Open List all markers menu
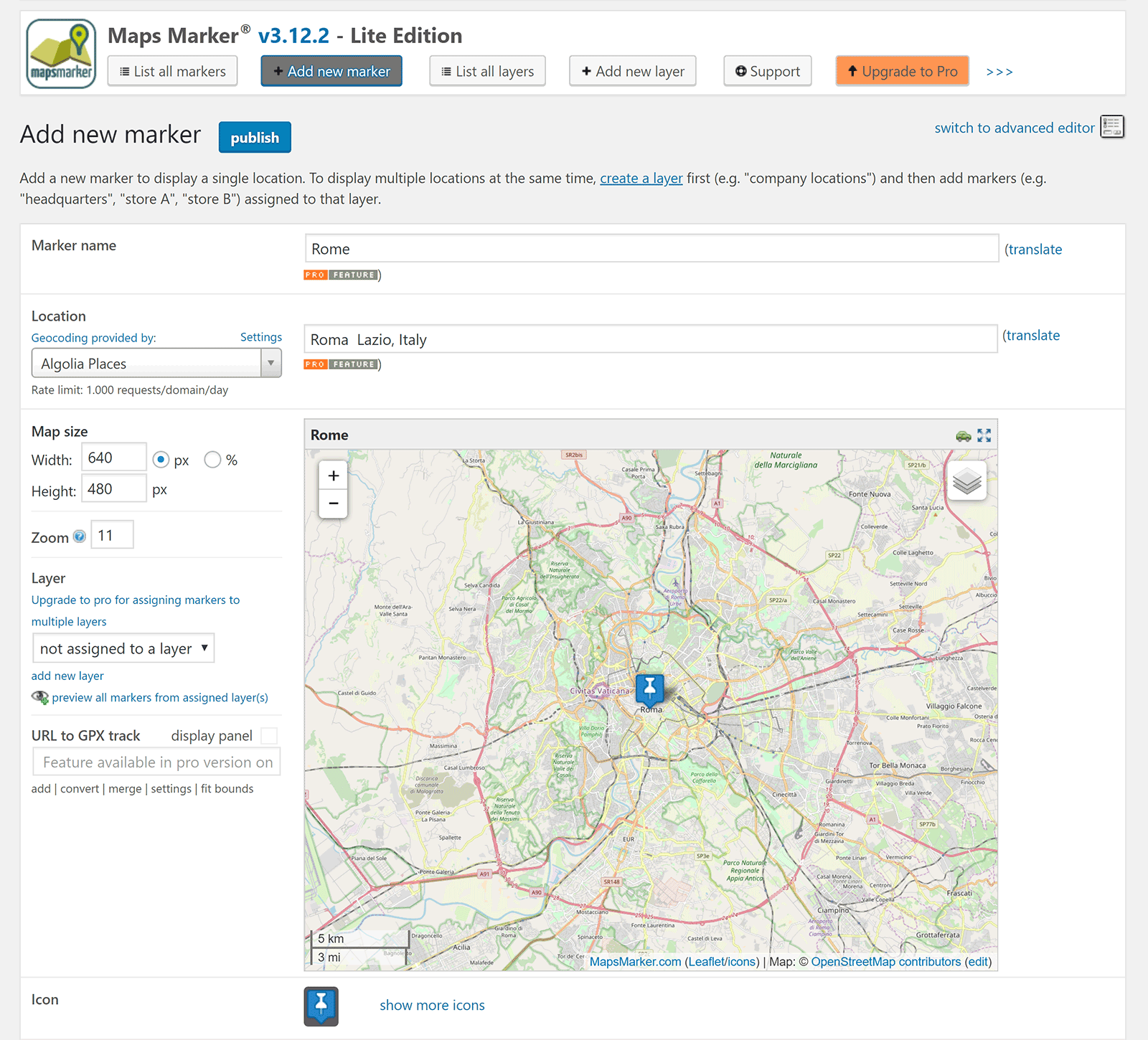 tap(172, 71)
